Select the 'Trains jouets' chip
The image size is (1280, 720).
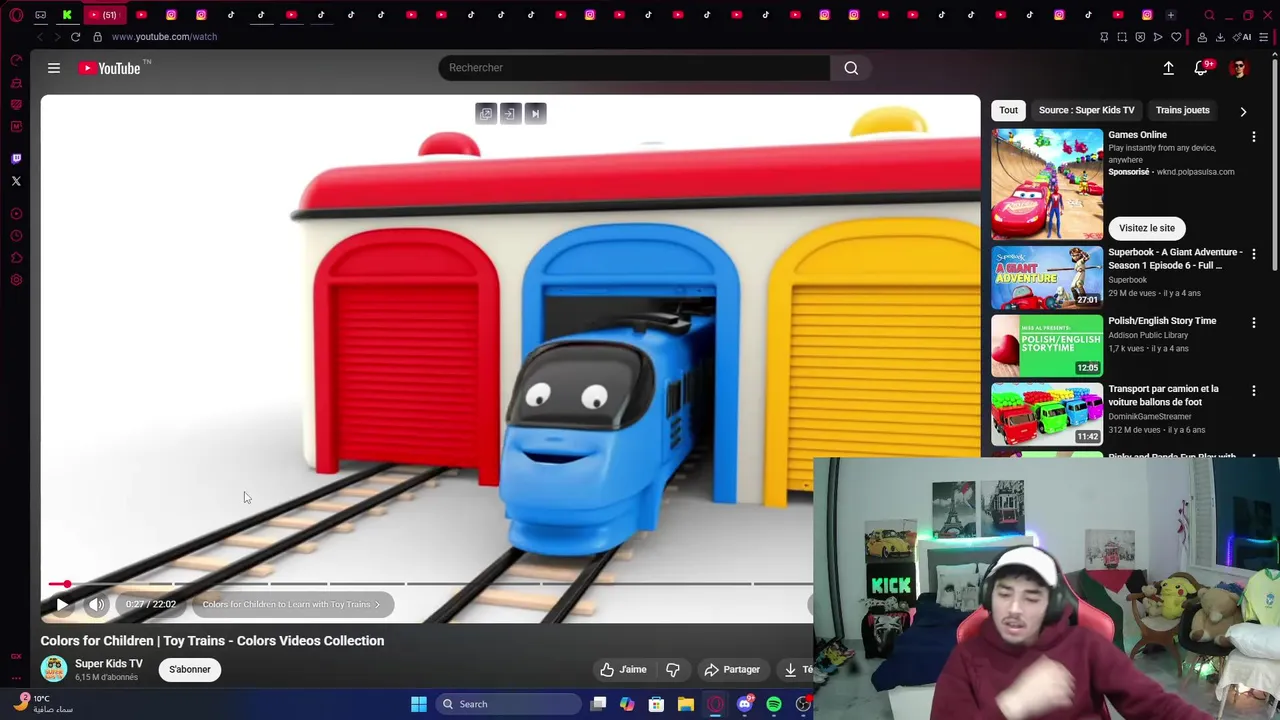click(1182, 110)
